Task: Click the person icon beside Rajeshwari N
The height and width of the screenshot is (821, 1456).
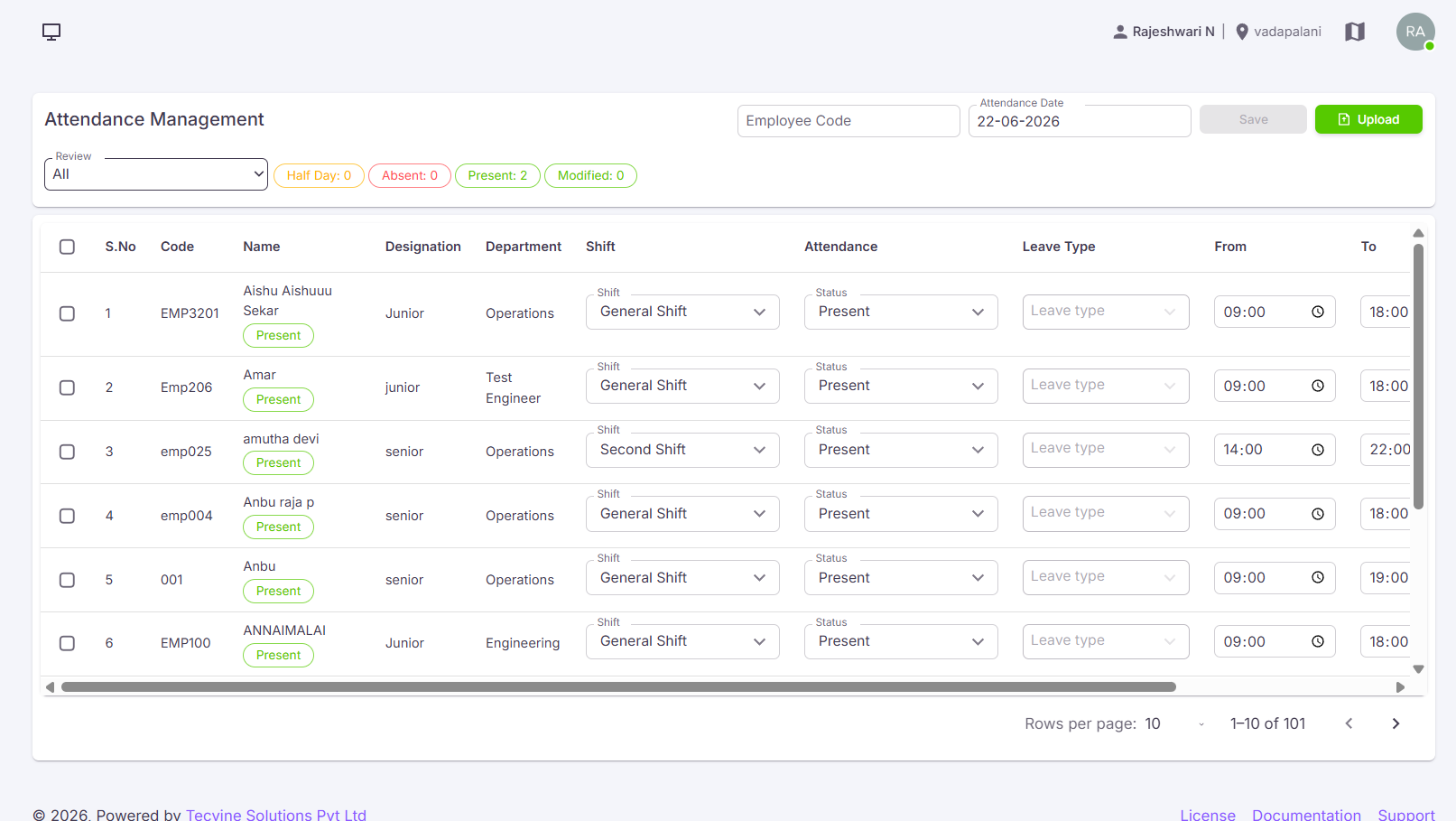Action: coord(1120,32)
